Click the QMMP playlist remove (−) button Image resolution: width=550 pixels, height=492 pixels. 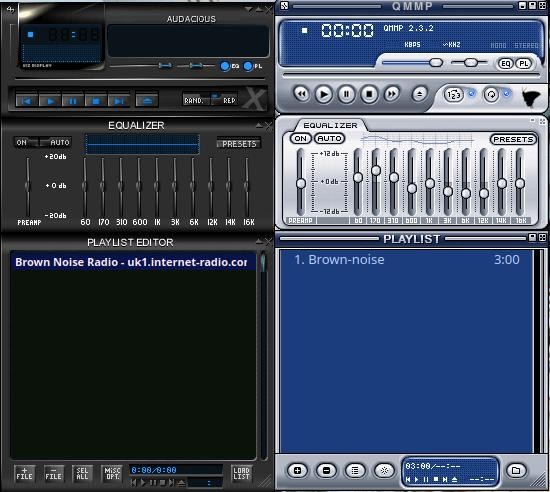[326, 470]
